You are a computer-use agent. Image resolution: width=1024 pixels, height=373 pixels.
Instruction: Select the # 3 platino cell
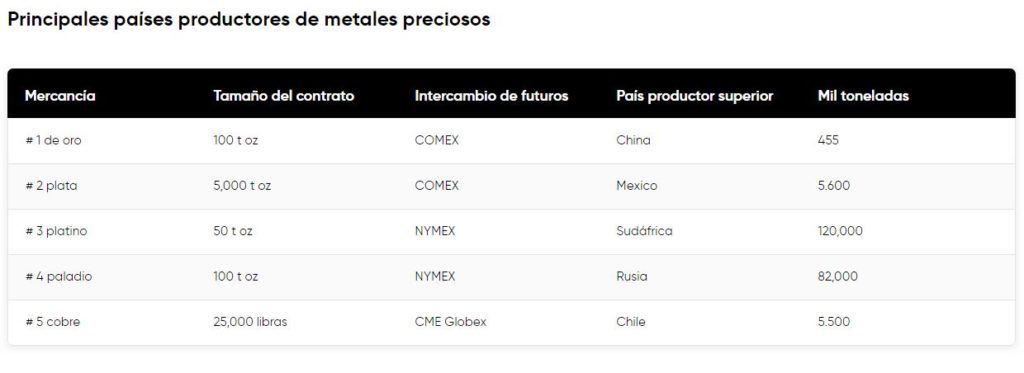tap(56, 231)
